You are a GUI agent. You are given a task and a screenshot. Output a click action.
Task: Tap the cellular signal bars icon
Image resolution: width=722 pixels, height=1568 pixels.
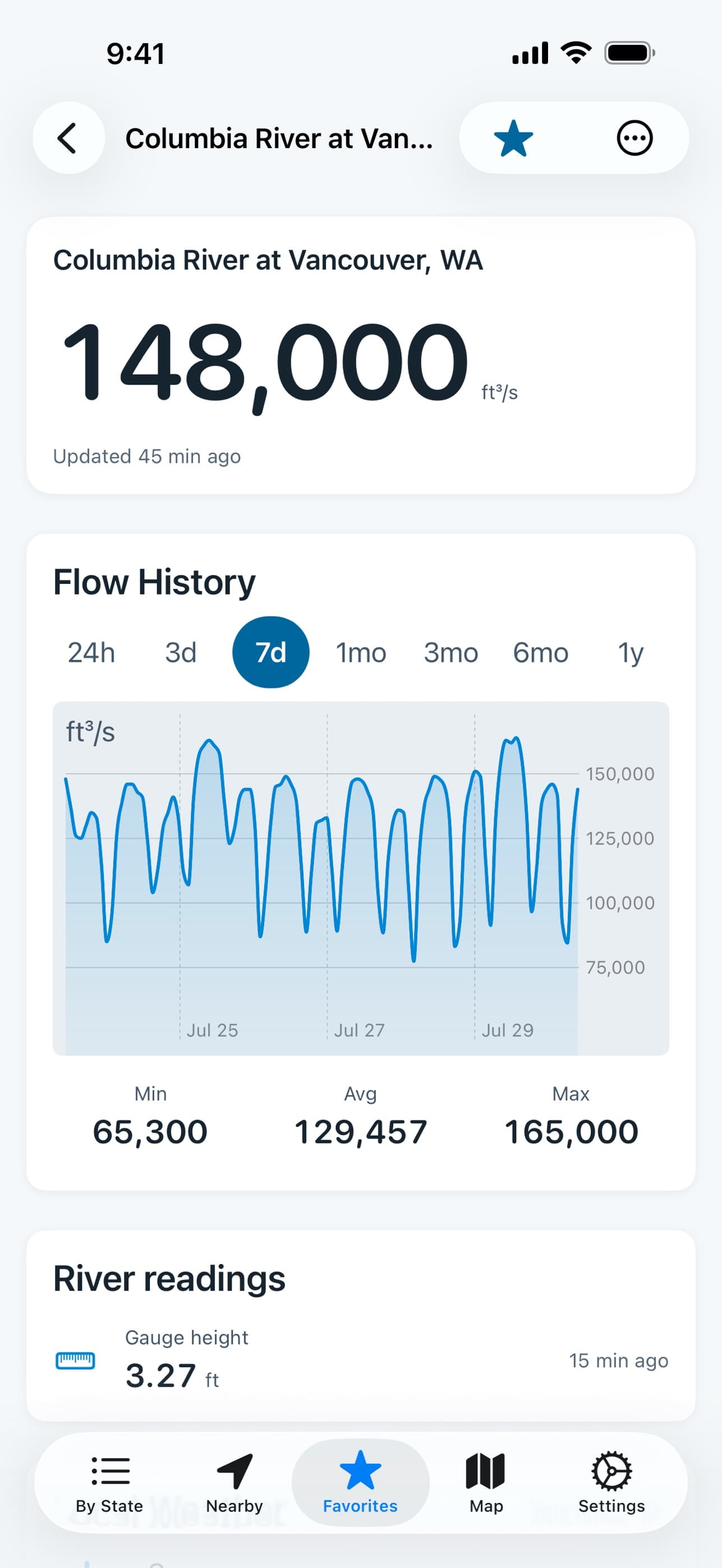(530, 53)
